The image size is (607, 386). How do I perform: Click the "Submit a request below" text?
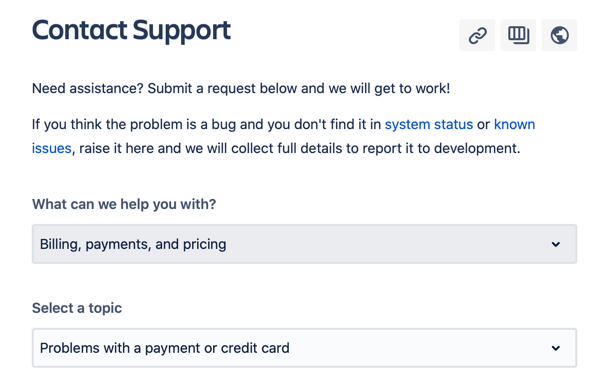tap(222, 89)
